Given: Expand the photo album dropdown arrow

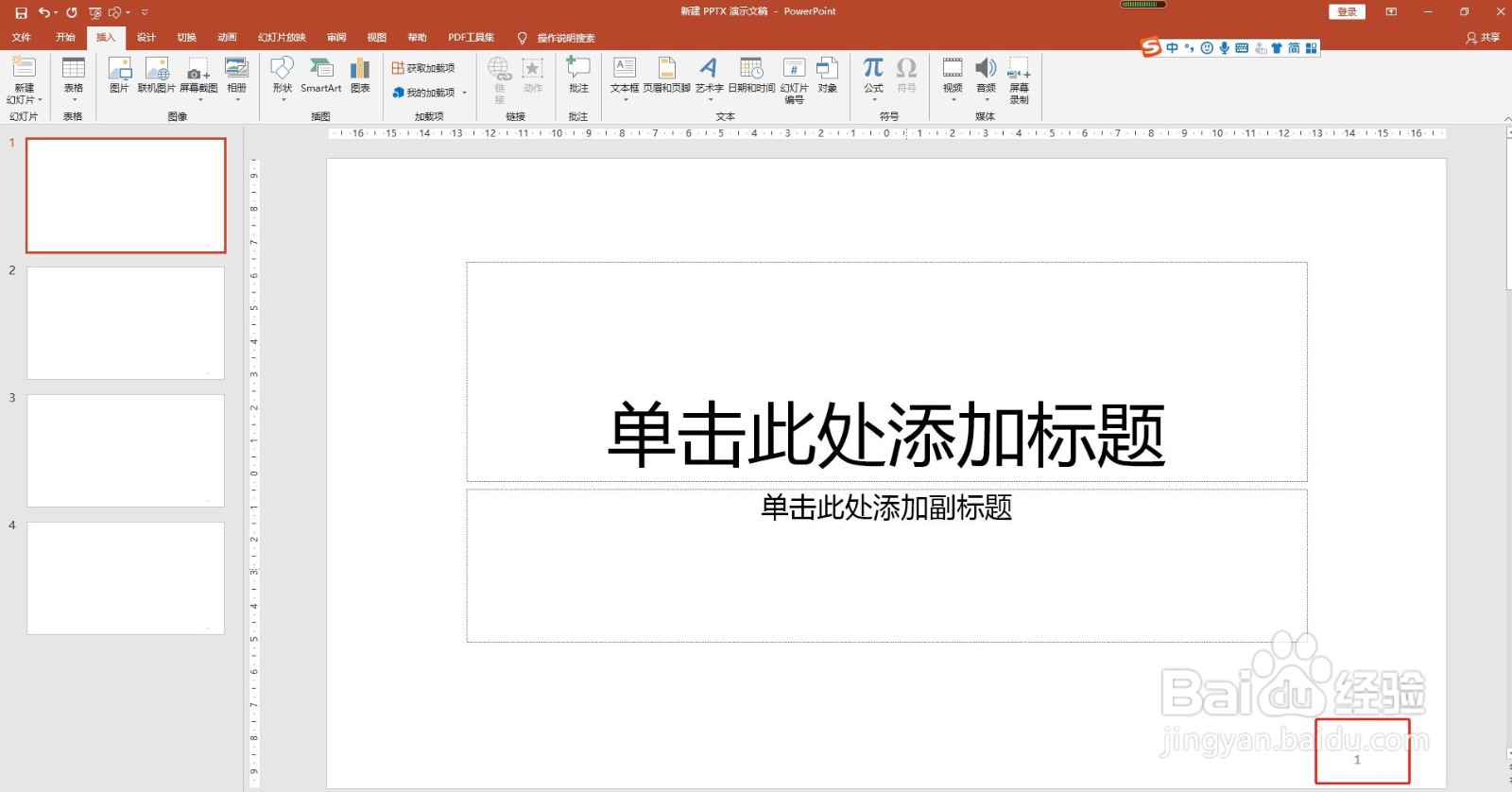Looking at the screenshot, I should coord(237,99).
